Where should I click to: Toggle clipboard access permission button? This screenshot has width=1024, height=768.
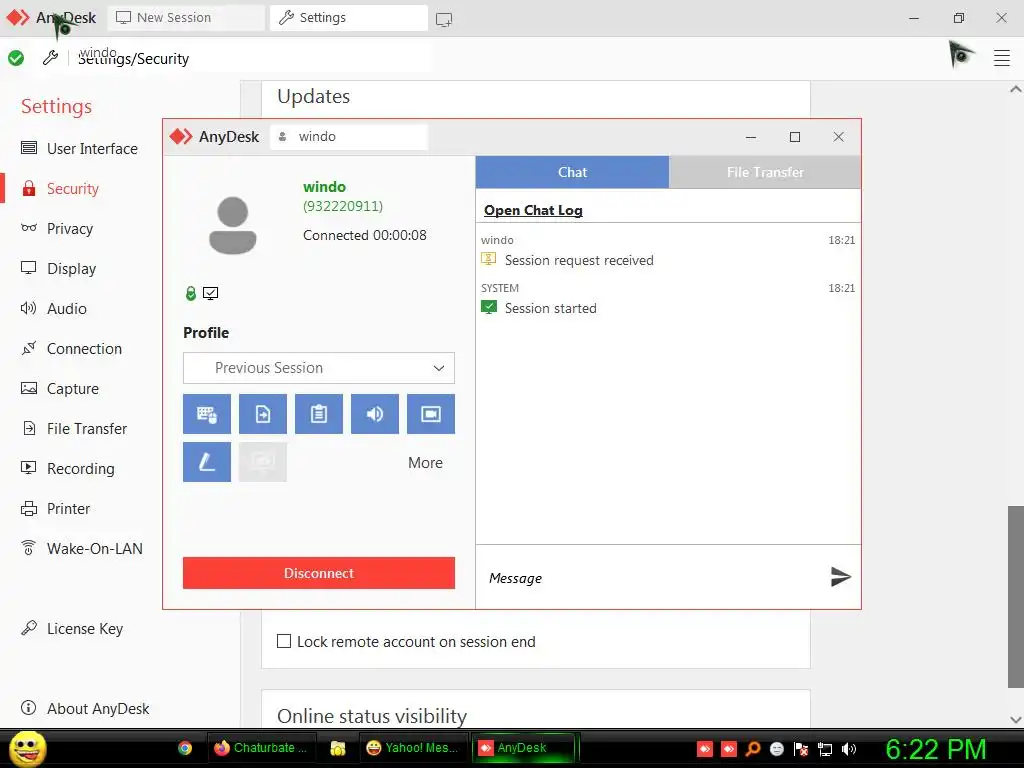(319, 414)
